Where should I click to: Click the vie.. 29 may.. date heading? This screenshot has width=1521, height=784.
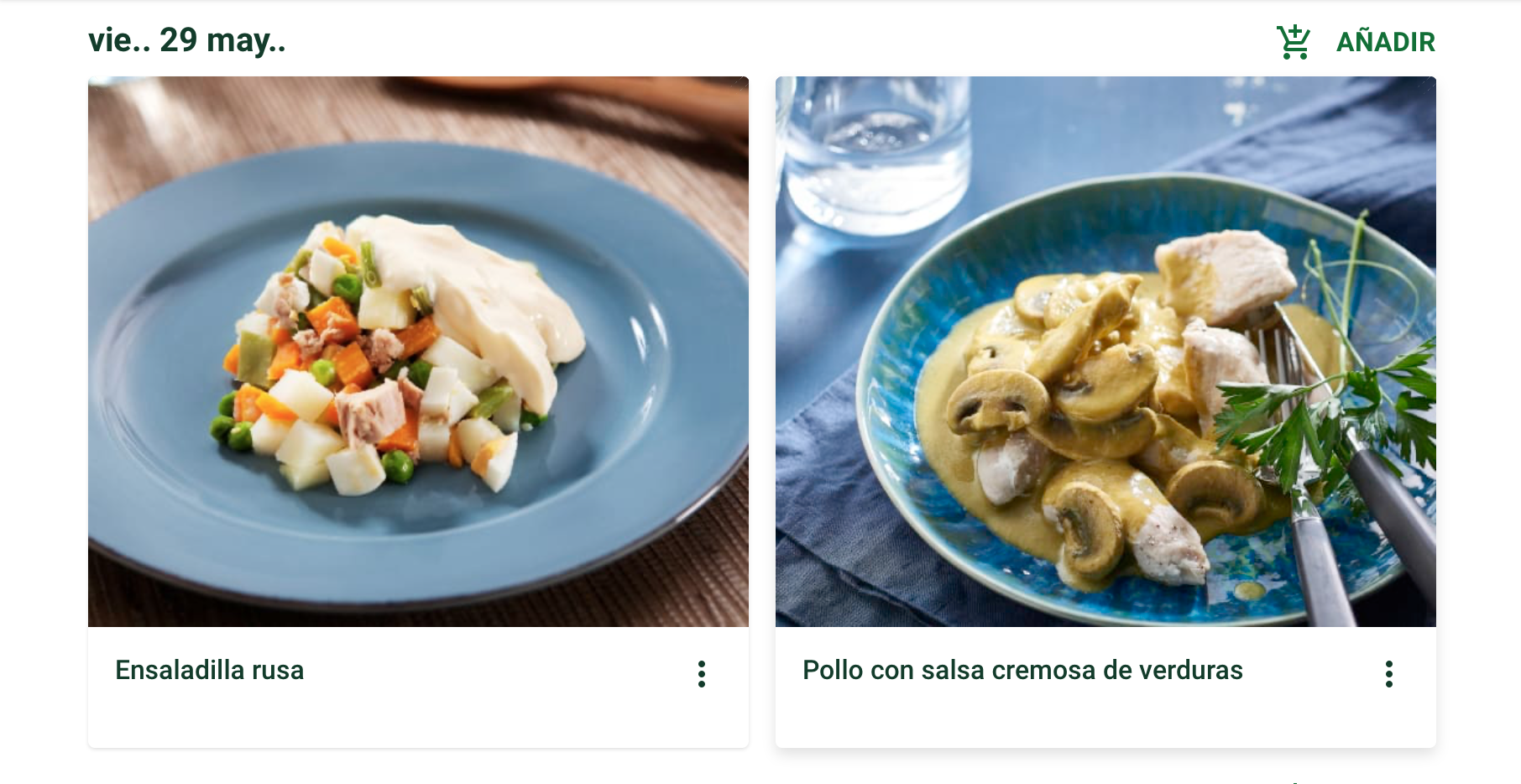tap(187, 40)
